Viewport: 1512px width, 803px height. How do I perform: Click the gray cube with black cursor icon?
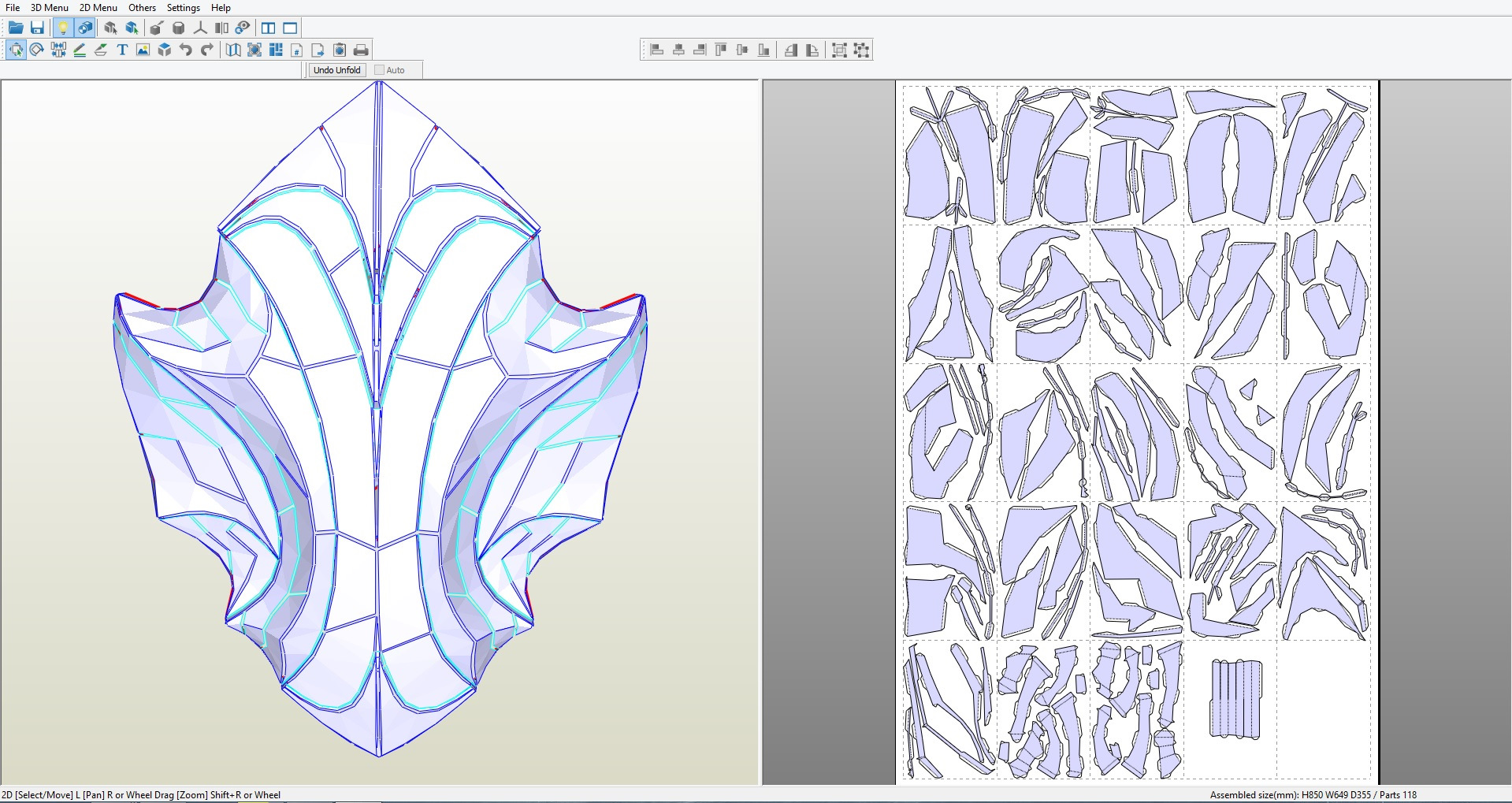110,28
